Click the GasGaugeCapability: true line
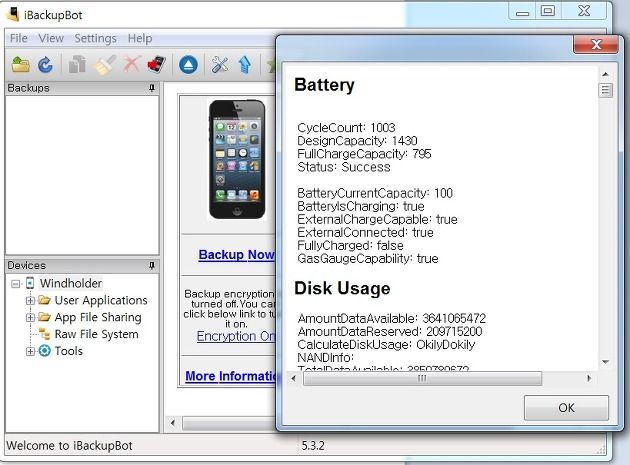Screen dimensions: 630x465 coord(368,259)
